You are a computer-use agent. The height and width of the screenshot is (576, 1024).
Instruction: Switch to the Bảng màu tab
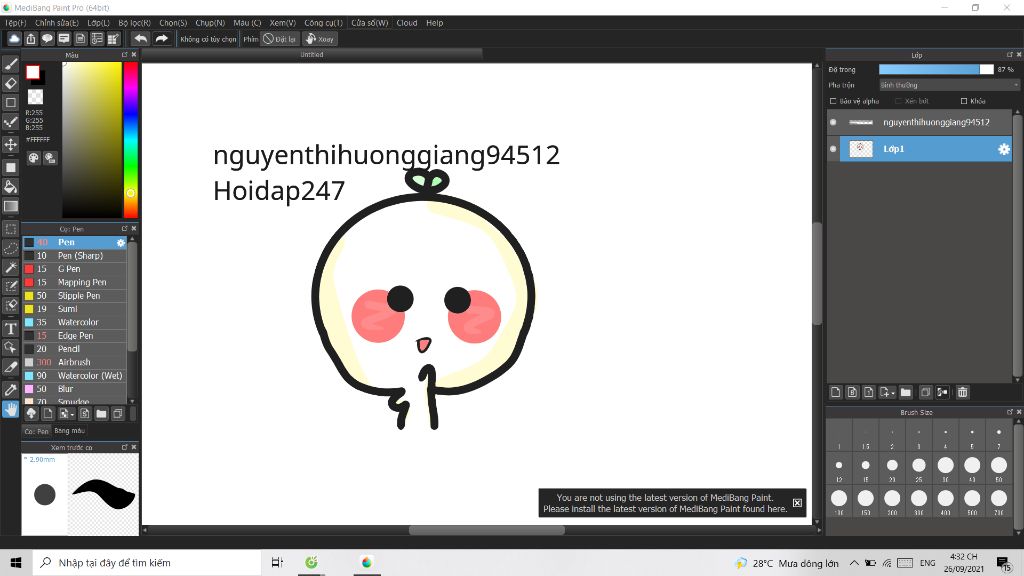[x=70, y=431]
